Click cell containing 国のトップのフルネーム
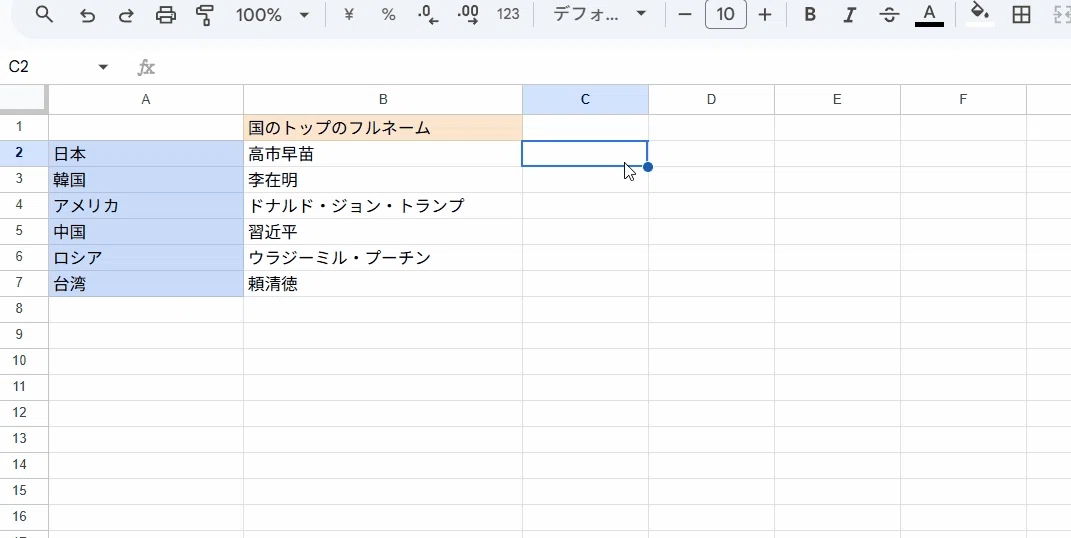The height and width of the screenshot is (538, 1071). coord(383,128)
